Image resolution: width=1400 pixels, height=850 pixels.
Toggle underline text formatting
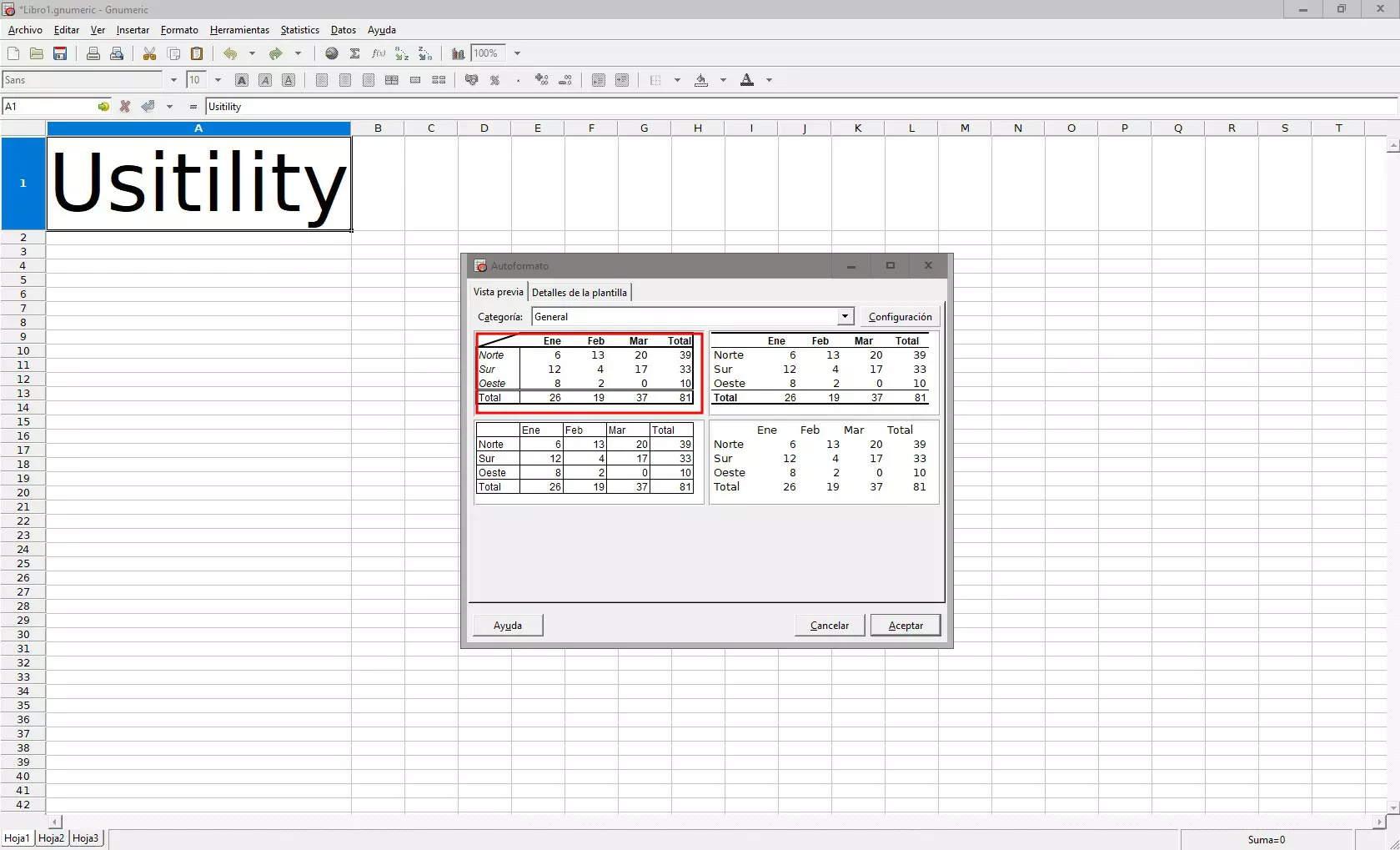click(x=289, y=80)
